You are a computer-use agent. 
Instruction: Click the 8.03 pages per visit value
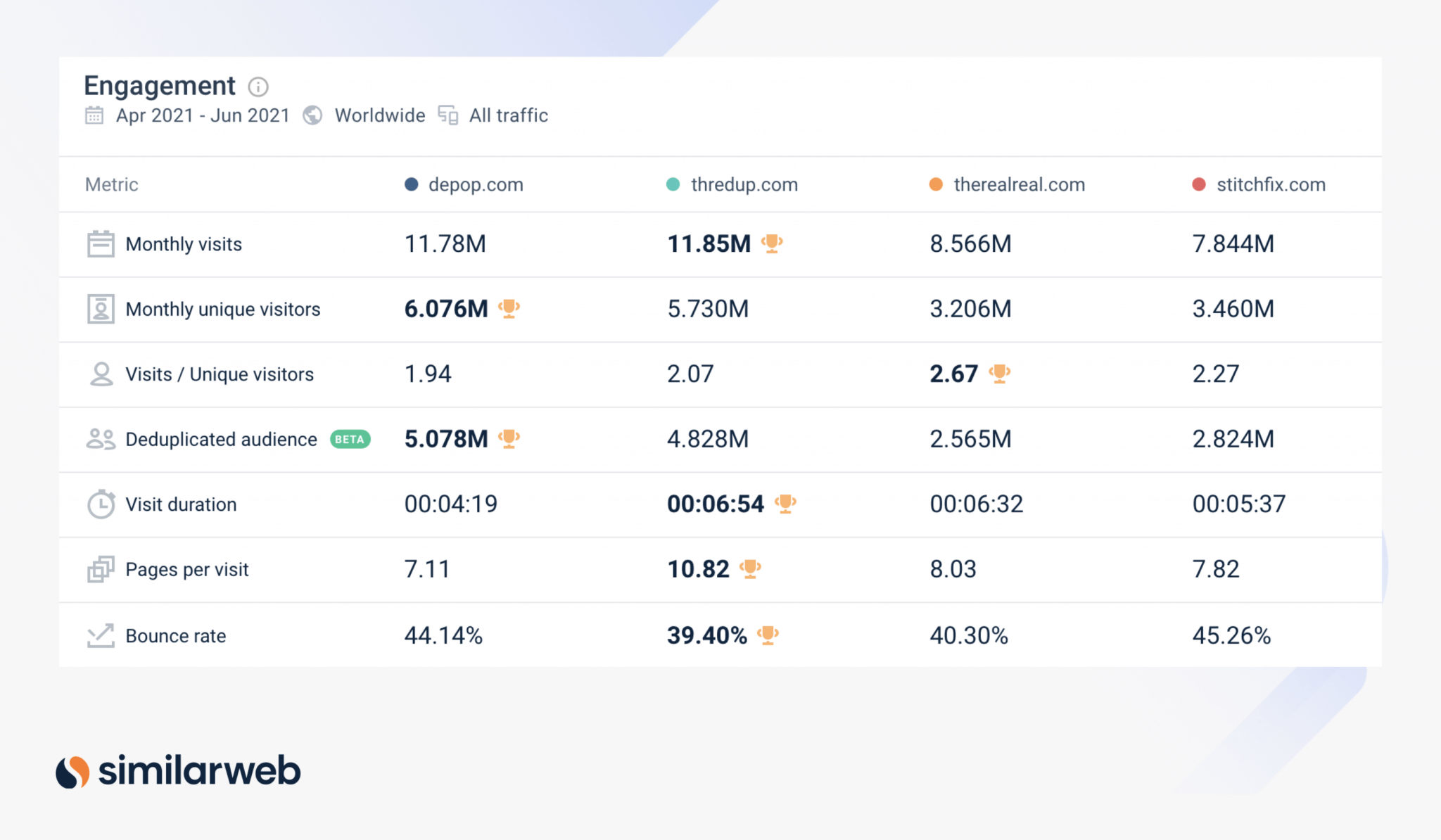[953, 568]
